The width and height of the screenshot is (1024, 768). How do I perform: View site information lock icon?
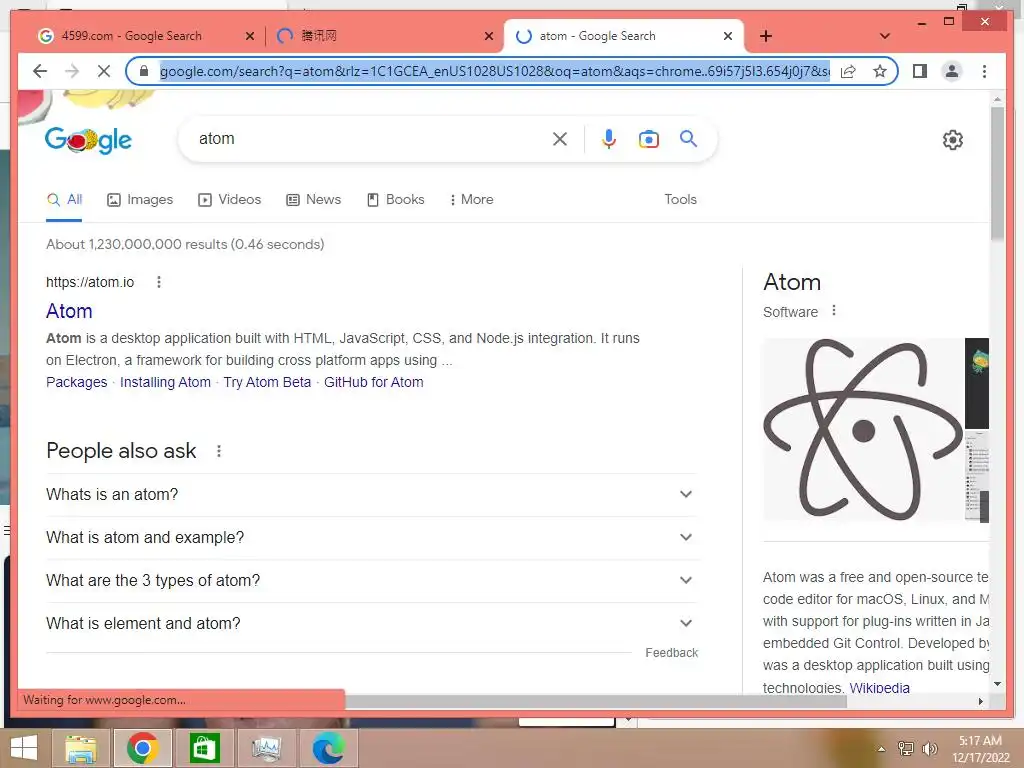pos(144,71)
